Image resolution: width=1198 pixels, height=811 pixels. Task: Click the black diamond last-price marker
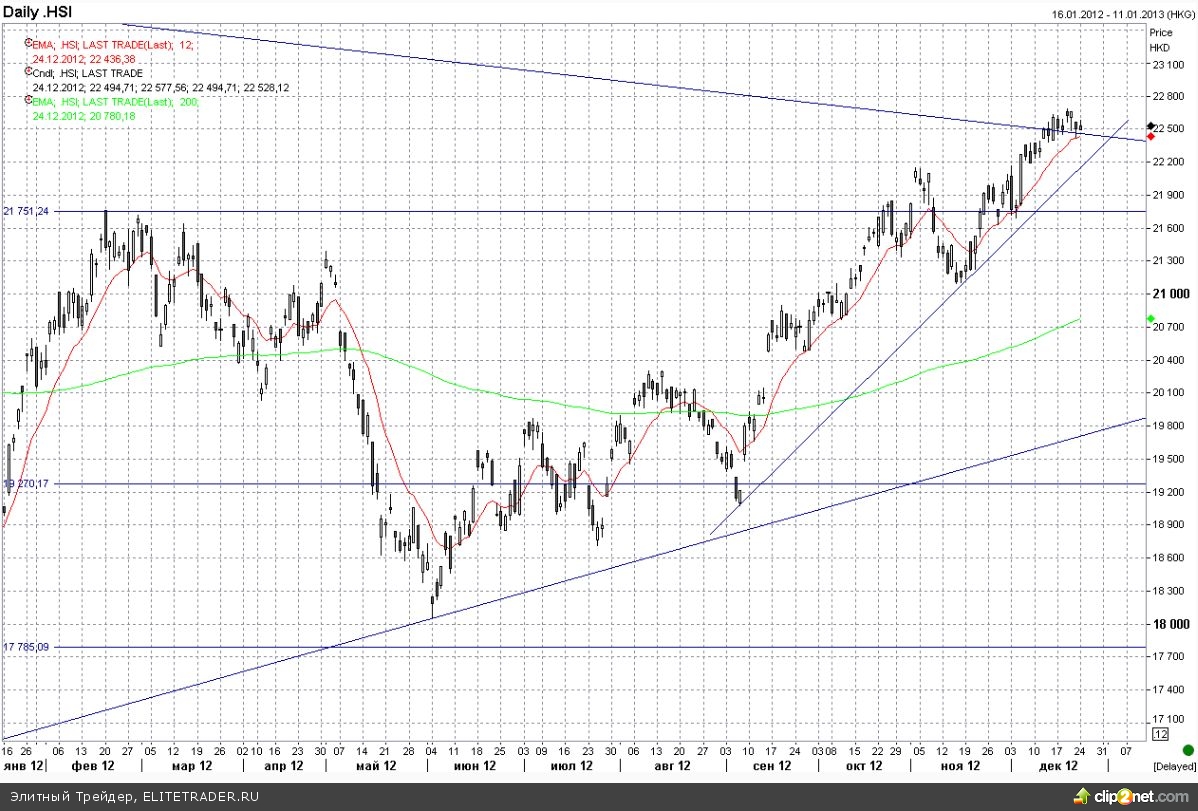pos(1151,126)
